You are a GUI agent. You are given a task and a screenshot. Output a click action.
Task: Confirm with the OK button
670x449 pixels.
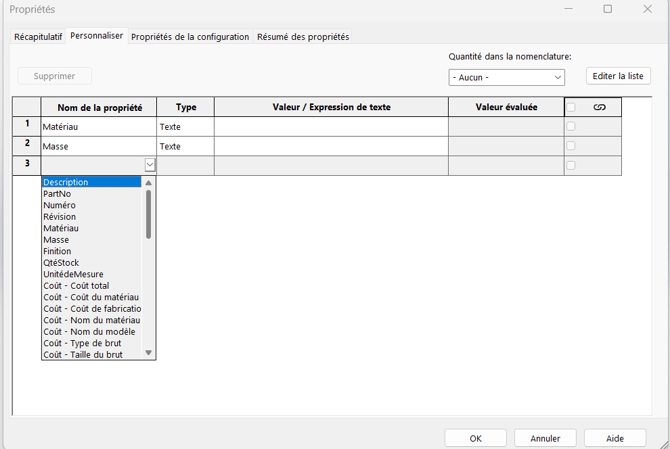pyautogui.click(x=476, y=438)
